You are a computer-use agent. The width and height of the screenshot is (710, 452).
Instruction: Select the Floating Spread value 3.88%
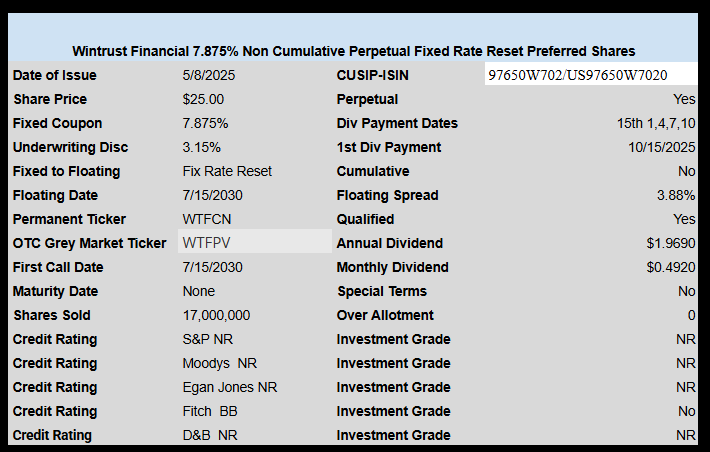click(676, 195)
